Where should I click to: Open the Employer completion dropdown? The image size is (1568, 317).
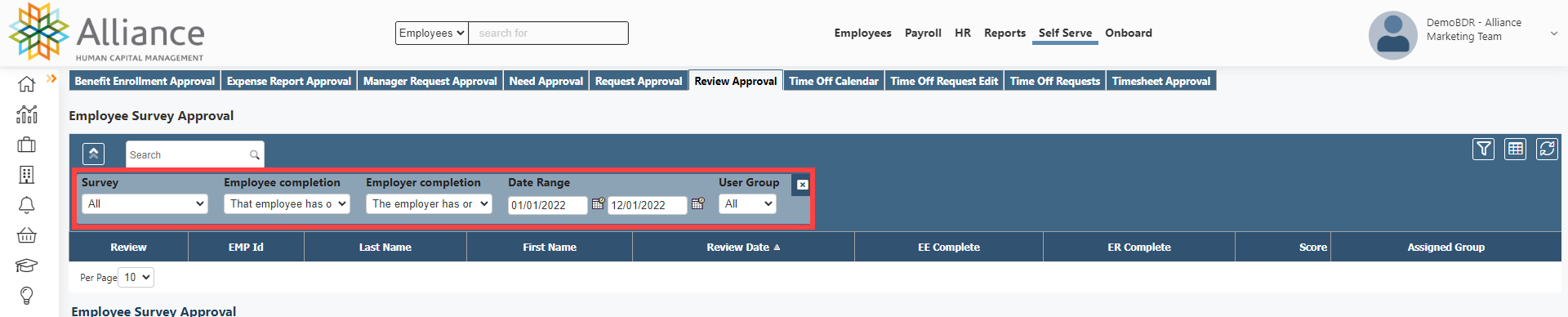coord(429,203)
